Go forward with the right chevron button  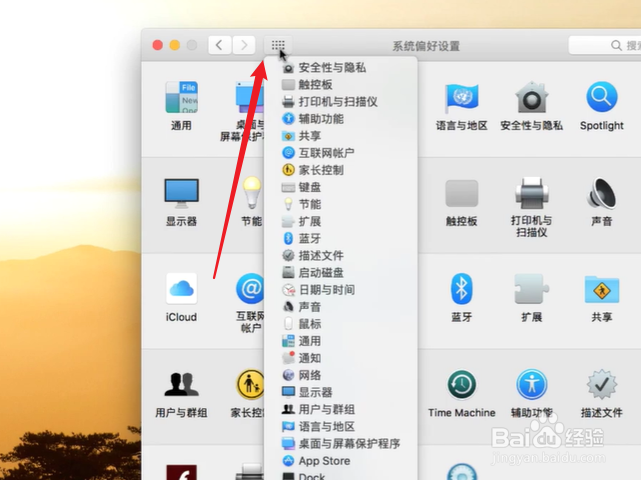pos(244,45)
